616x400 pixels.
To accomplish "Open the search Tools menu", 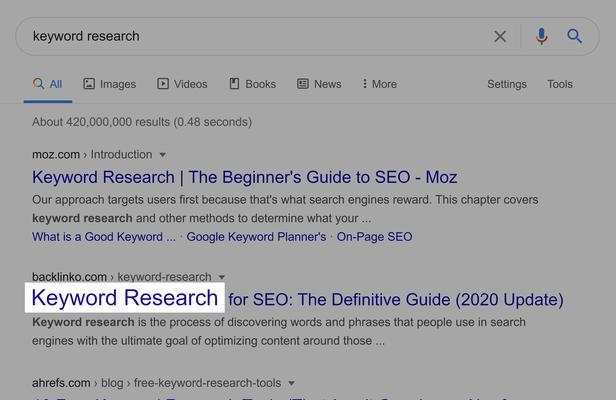I will point(559,84).
